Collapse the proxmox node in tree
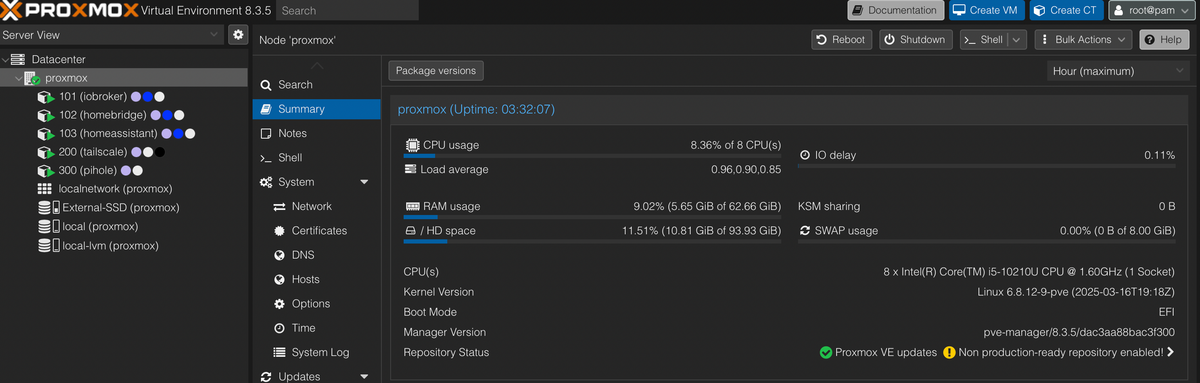The image size is (1200, 383). click(19, 78)
